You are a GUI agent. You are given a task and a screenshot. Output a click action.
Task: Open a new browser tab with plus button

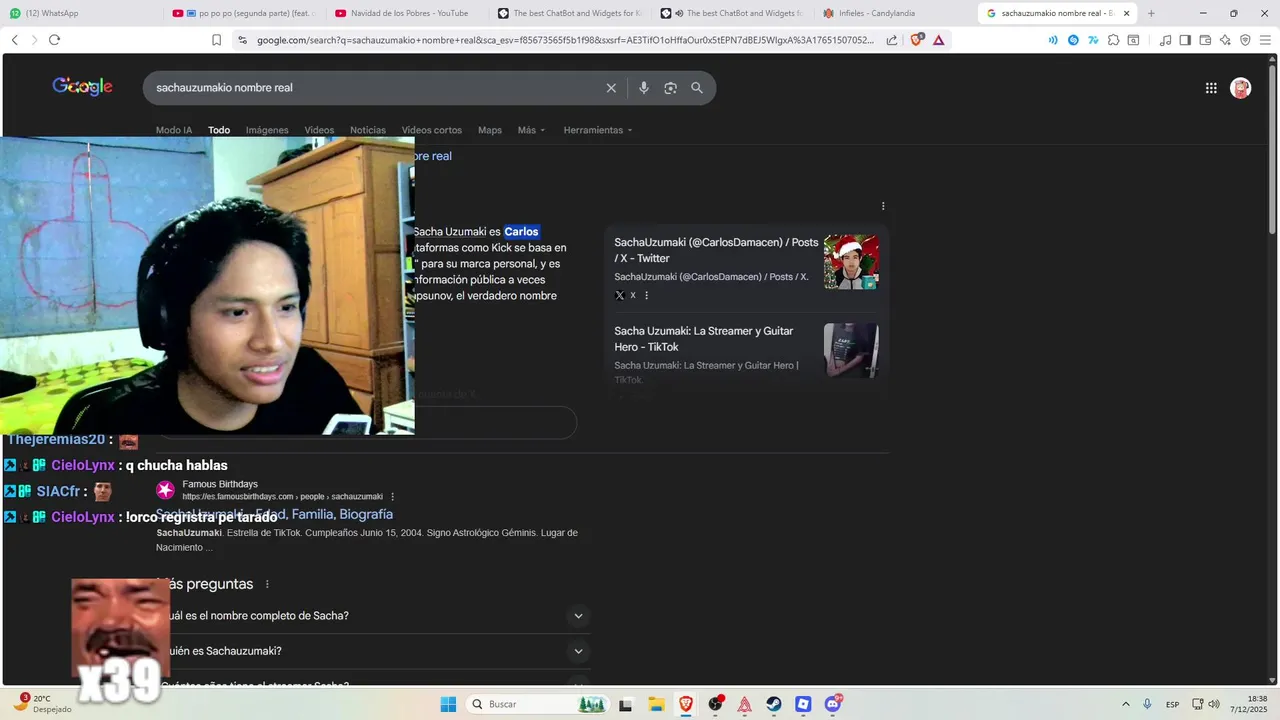point(1151,13)
